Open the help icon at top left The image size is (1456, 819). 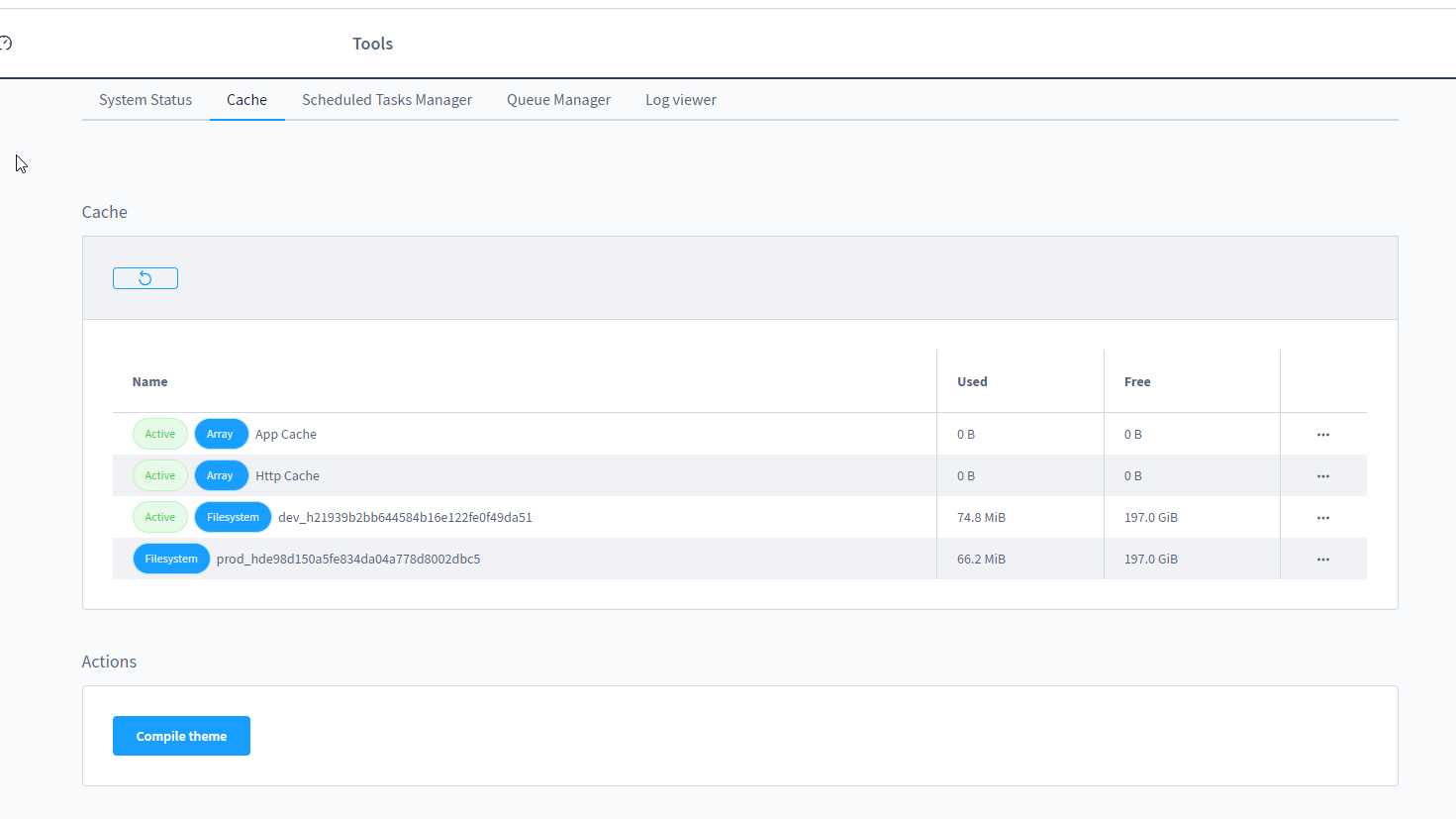coord(5,43)
